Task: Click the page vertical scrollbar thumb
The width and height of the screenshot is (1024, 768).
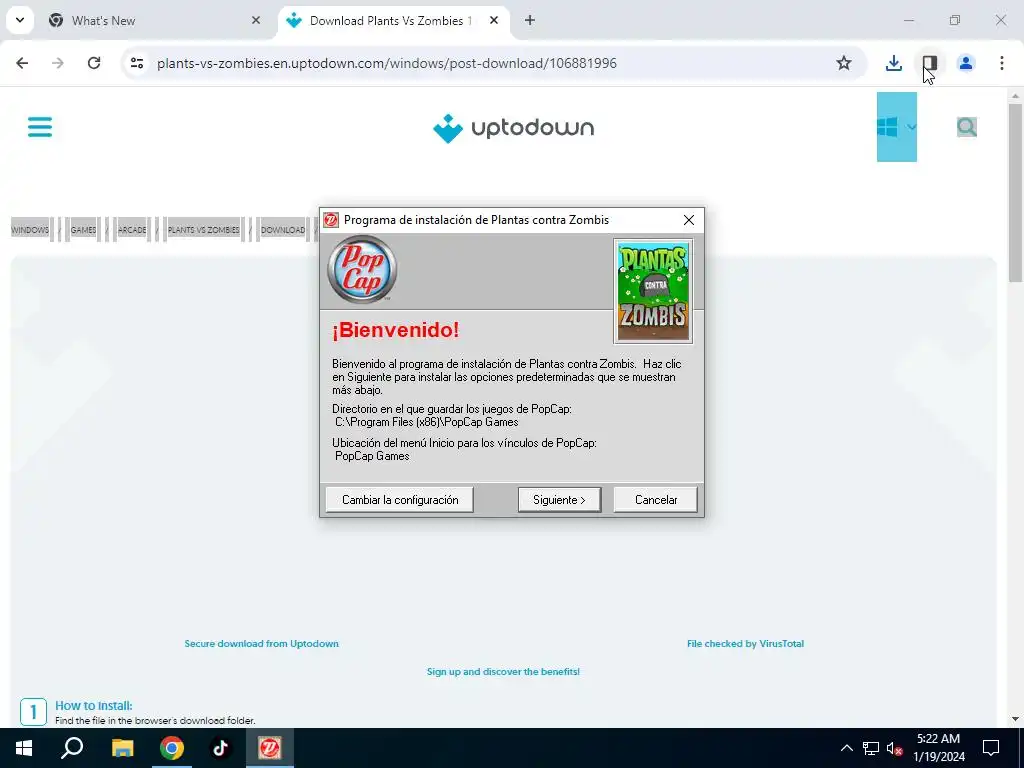Action: [x=1015, y=193]
